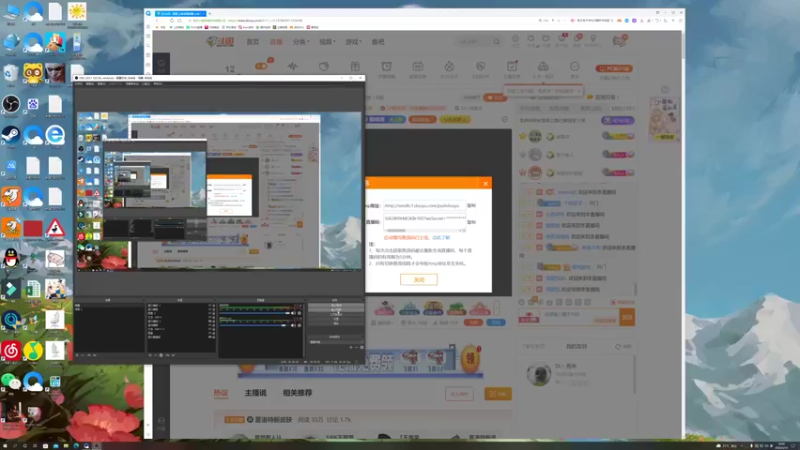This screenshot has width=800, height=450.
Task: Click the more ellipsis icon in streamer toolbar
Action: point(574,66)
